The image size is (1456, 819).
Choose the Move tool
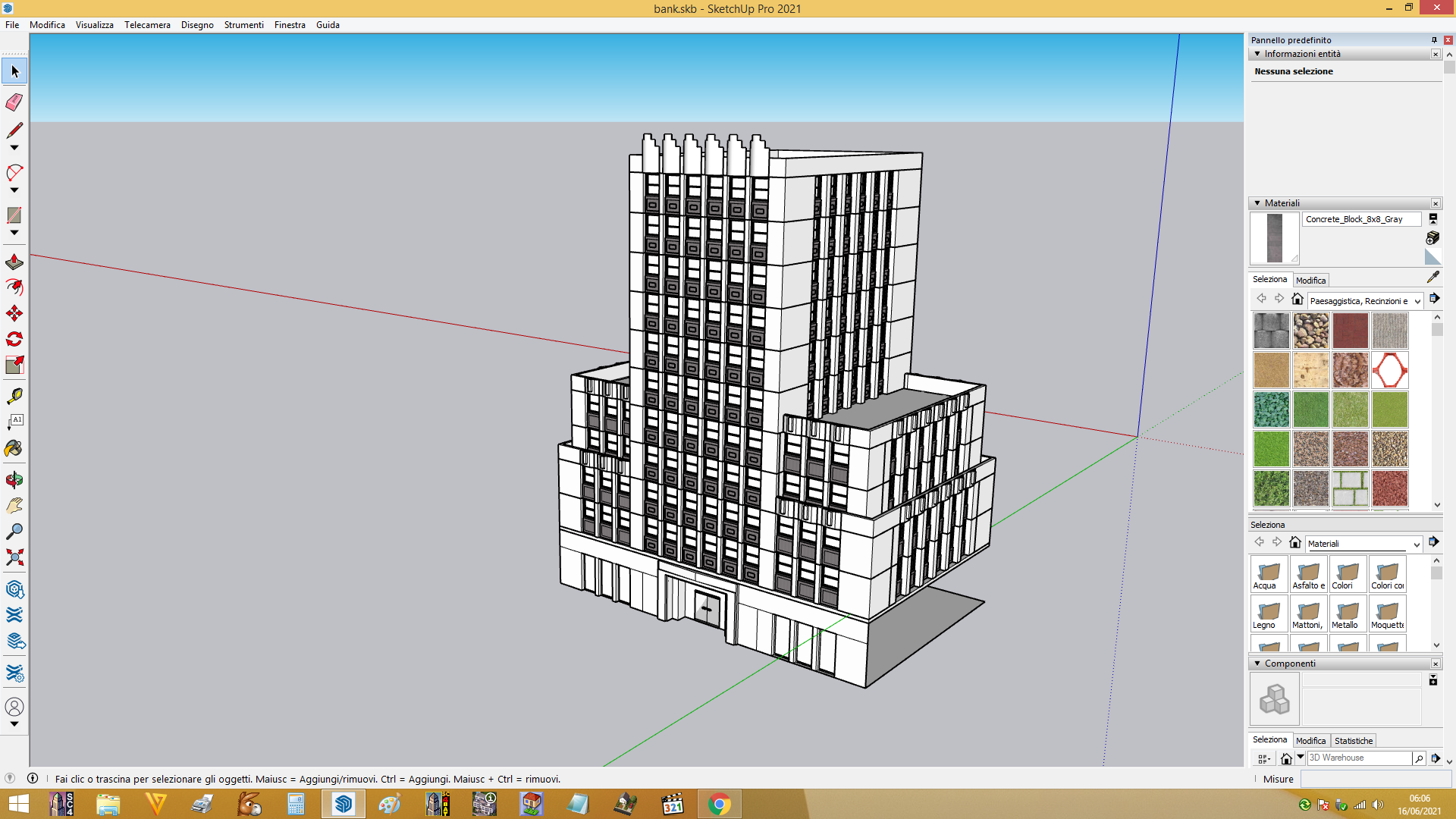click(14, 313)
